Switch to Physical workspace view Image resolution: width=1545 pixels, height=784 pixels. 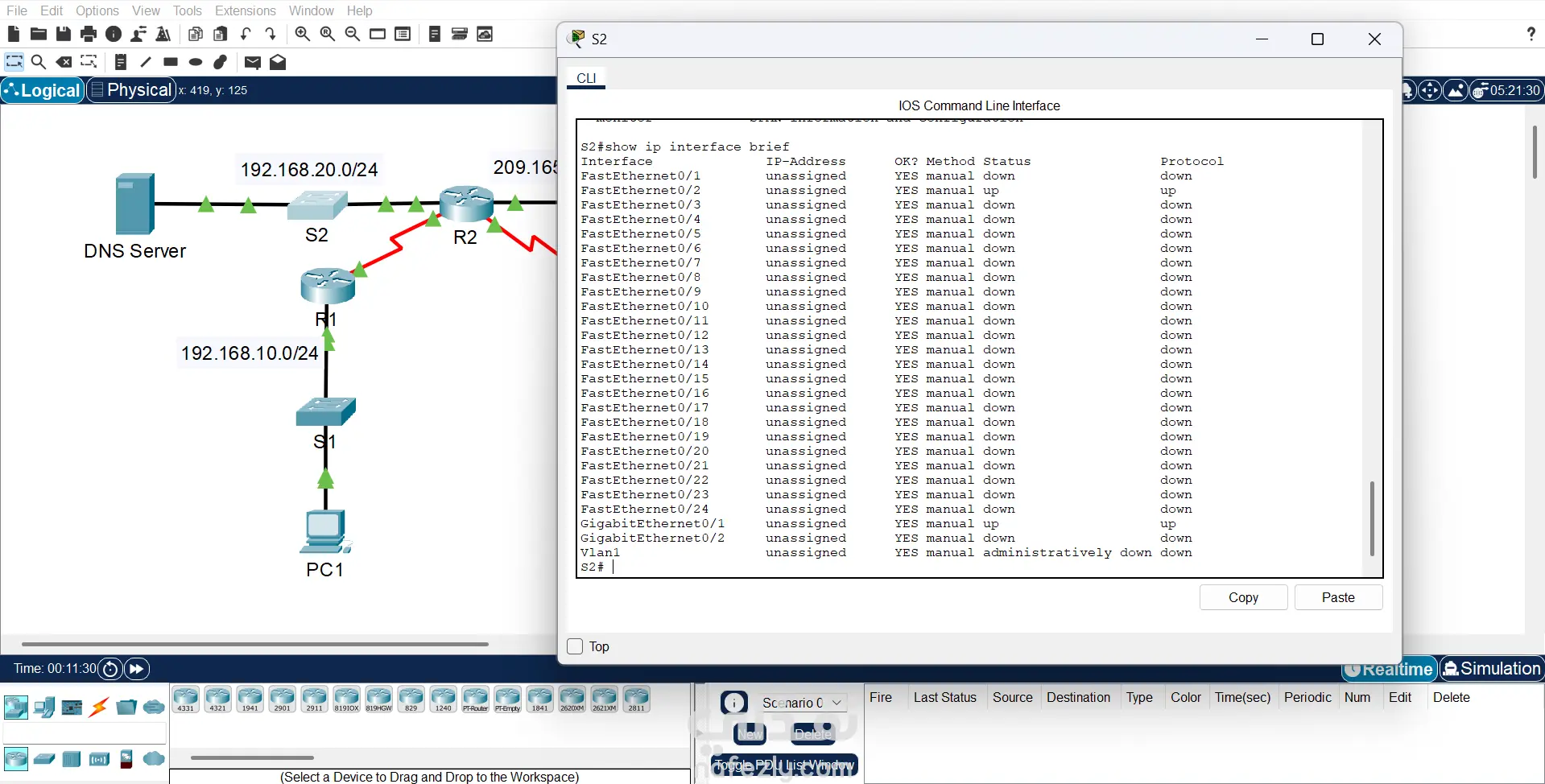pos(131,90)
